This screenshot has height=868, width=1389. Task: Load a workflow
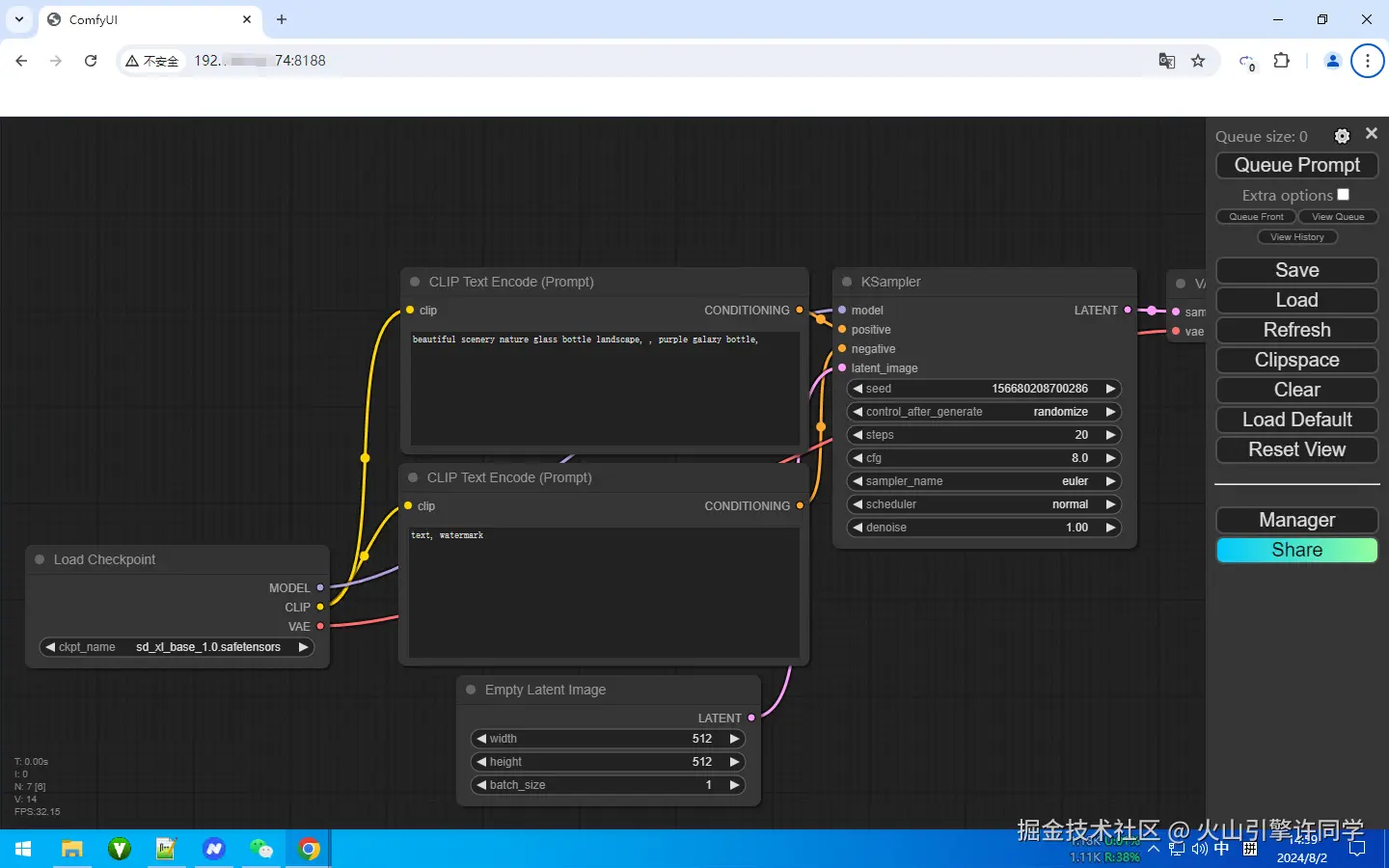coord(1297,300)
